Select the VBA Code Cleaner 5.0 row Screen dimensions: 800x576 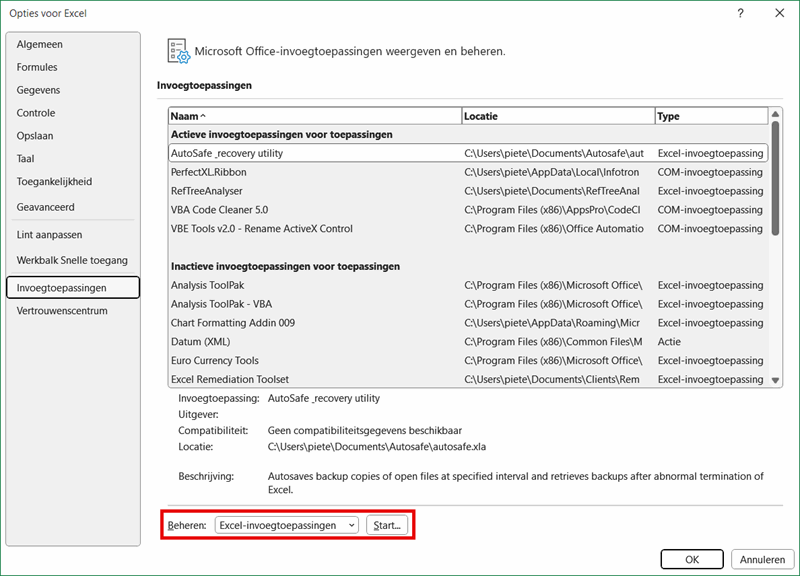[468, 210]
